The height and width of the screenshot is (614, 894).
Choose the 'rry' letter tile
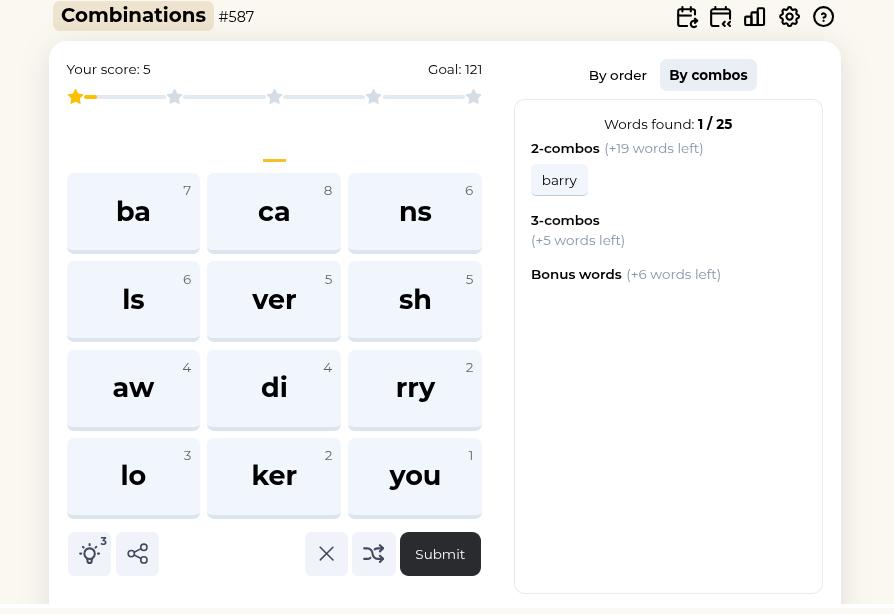(x=415, y=388)
